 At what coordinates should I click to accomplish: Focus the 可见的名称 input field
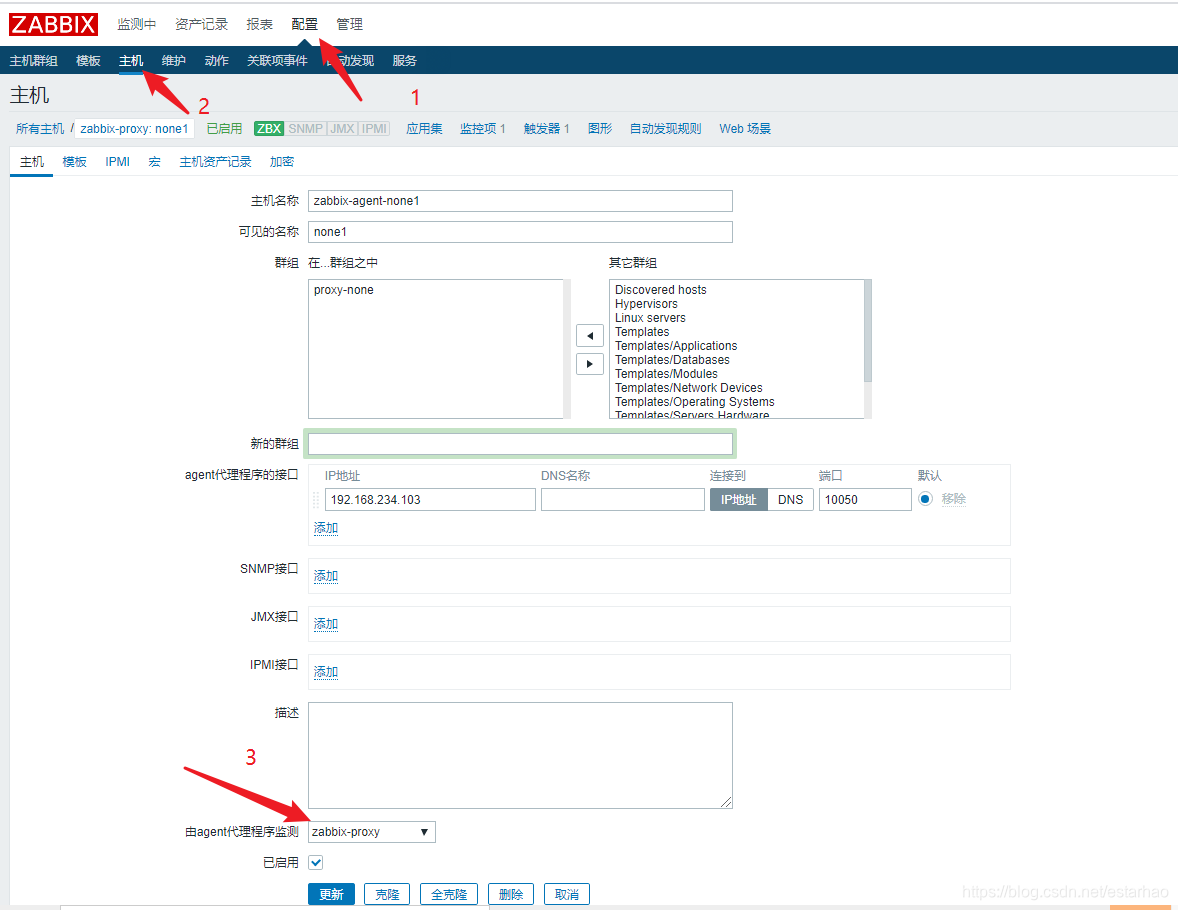point(520,231)
